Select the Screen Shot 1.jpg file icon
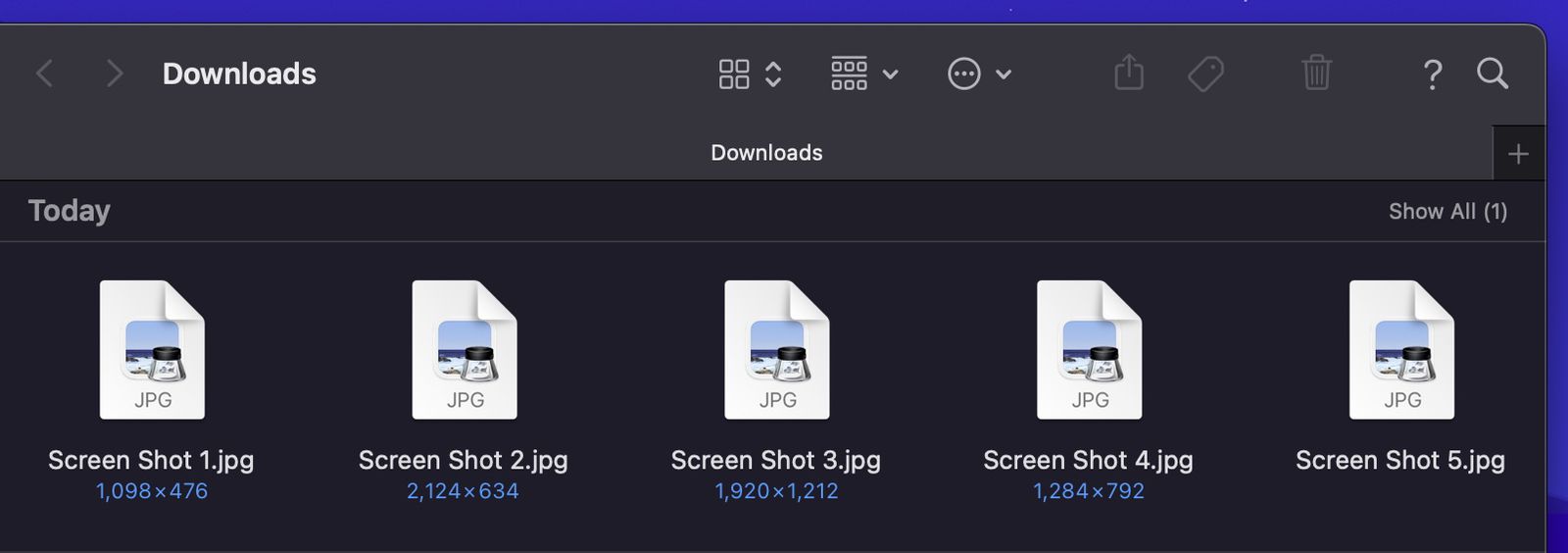 click(152, 350)
